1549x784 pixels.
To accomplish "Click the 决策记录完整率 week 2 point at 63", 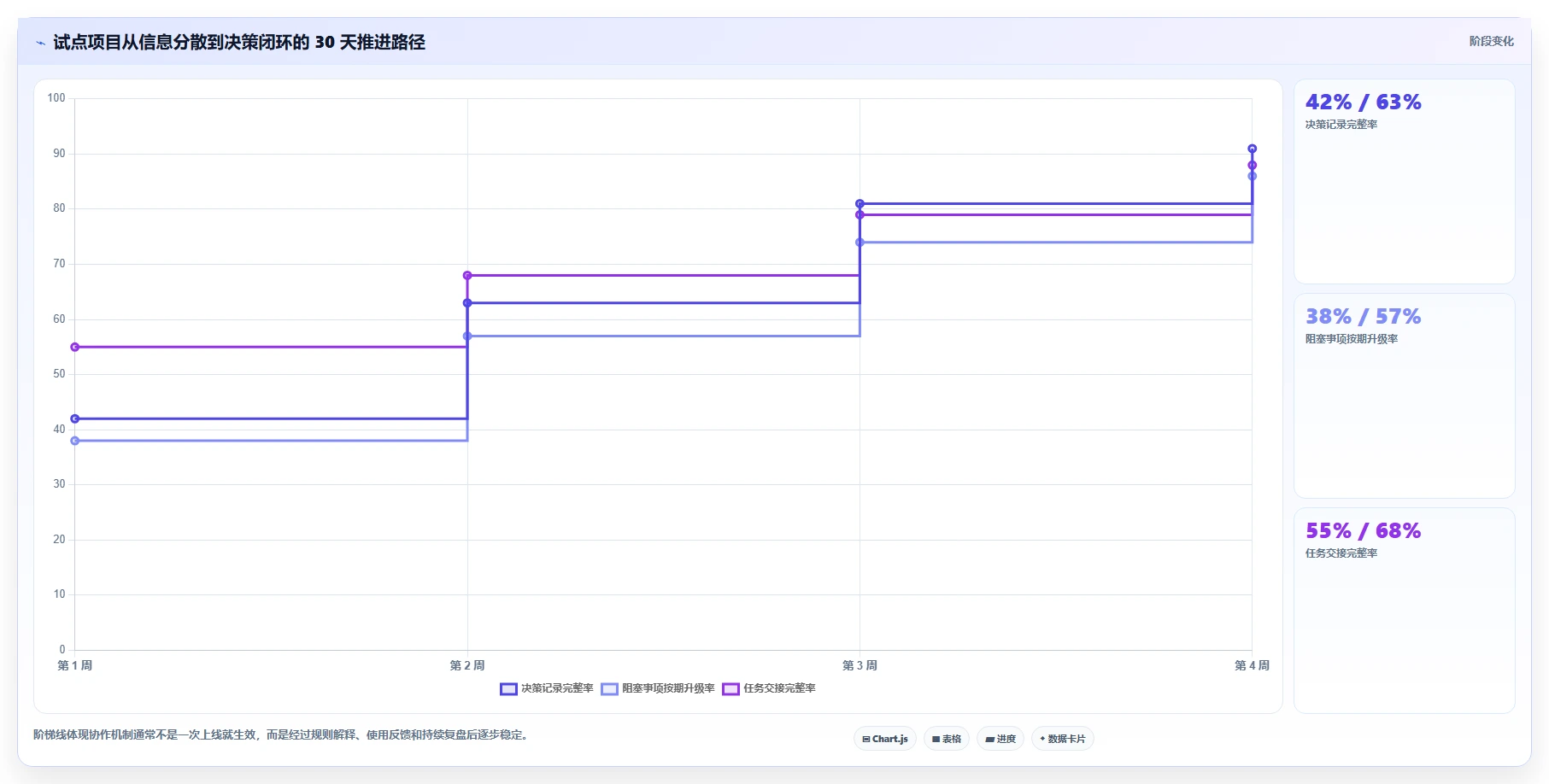I will tap(467, 303).
